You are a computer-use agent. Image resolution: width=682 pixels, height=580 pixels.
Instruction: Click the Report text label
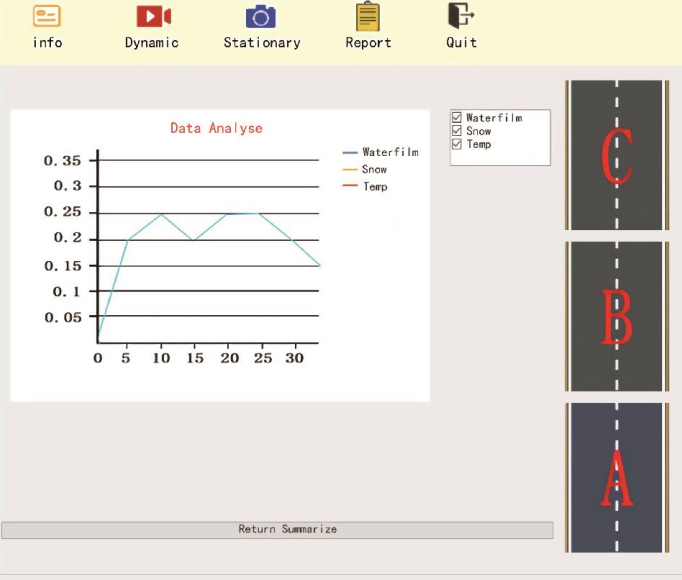368,42
